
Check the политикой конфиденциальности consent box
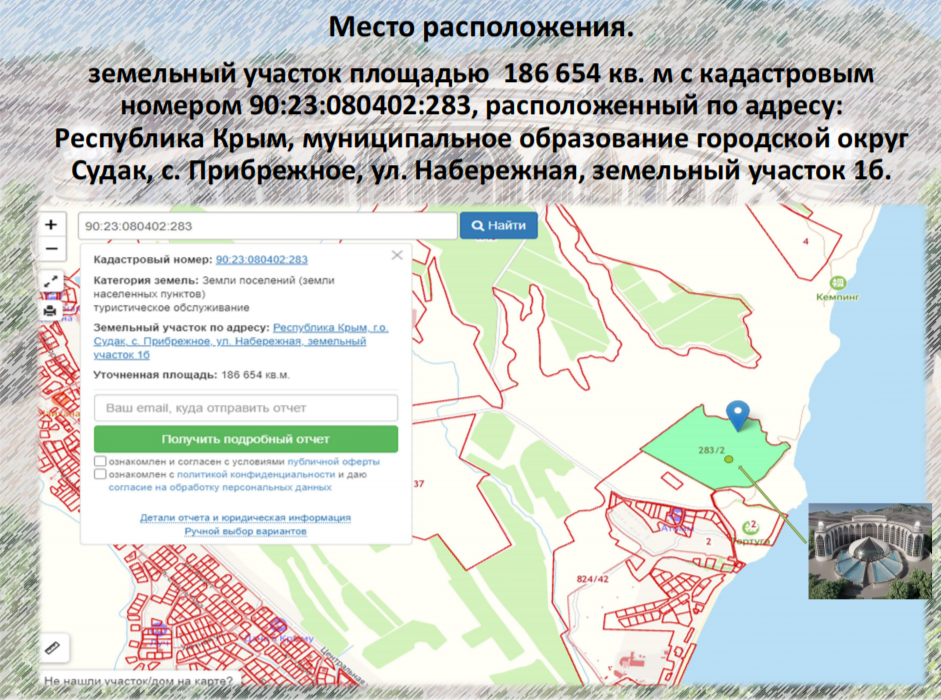tap(101, 475)
